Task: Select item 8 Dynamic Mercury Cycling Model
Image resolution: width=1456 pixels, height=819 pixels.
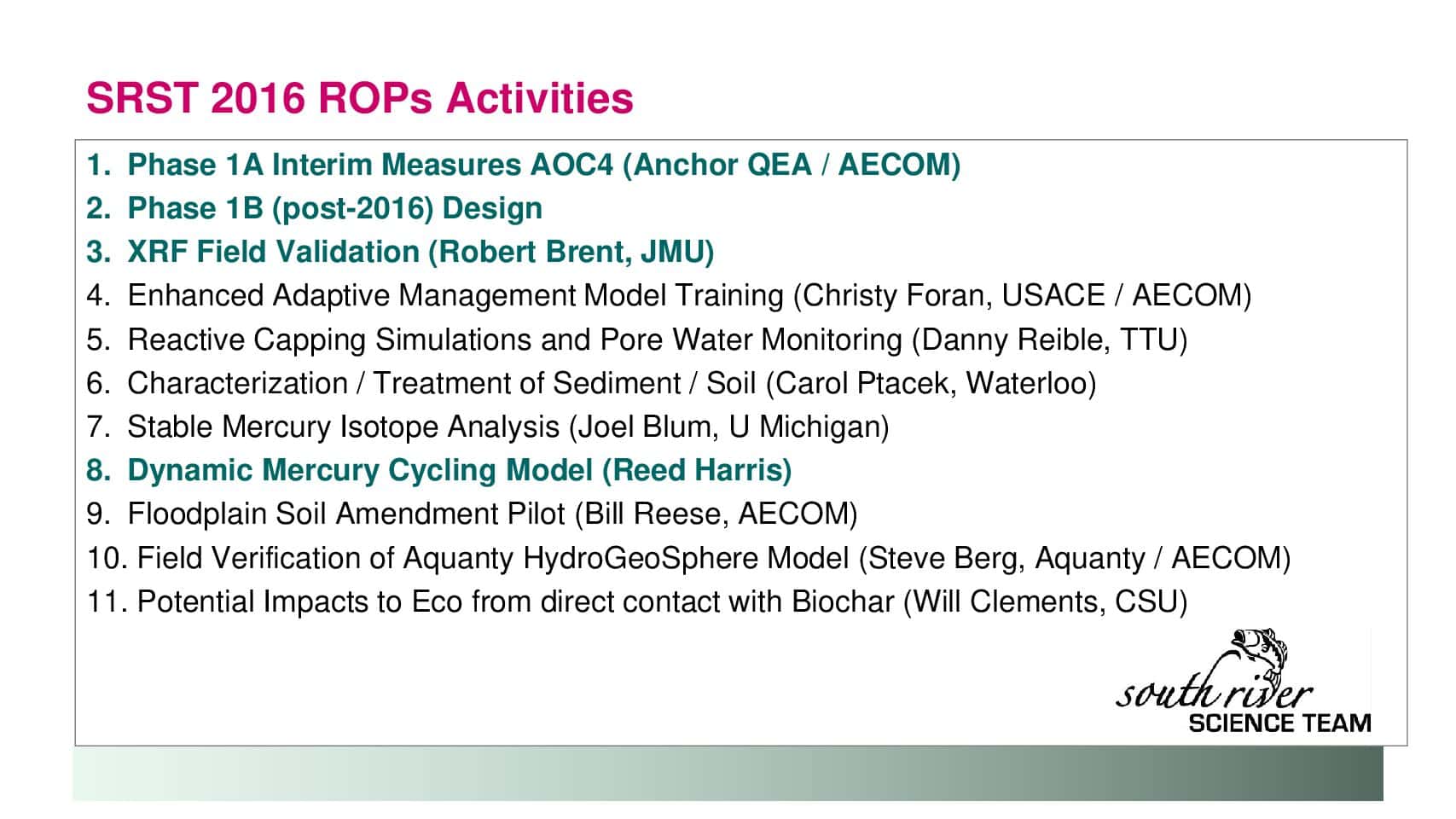Action: point(439,470)
